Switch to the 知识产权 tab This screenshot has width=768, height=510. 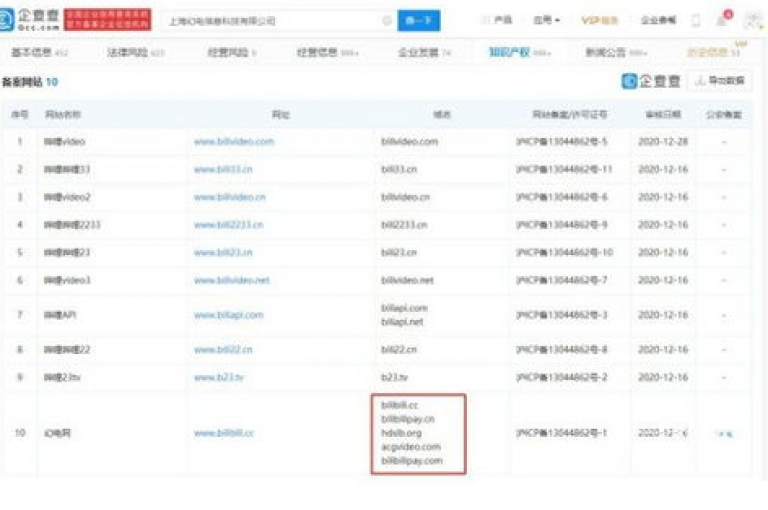pyautogui.click(x=520, y=52)
